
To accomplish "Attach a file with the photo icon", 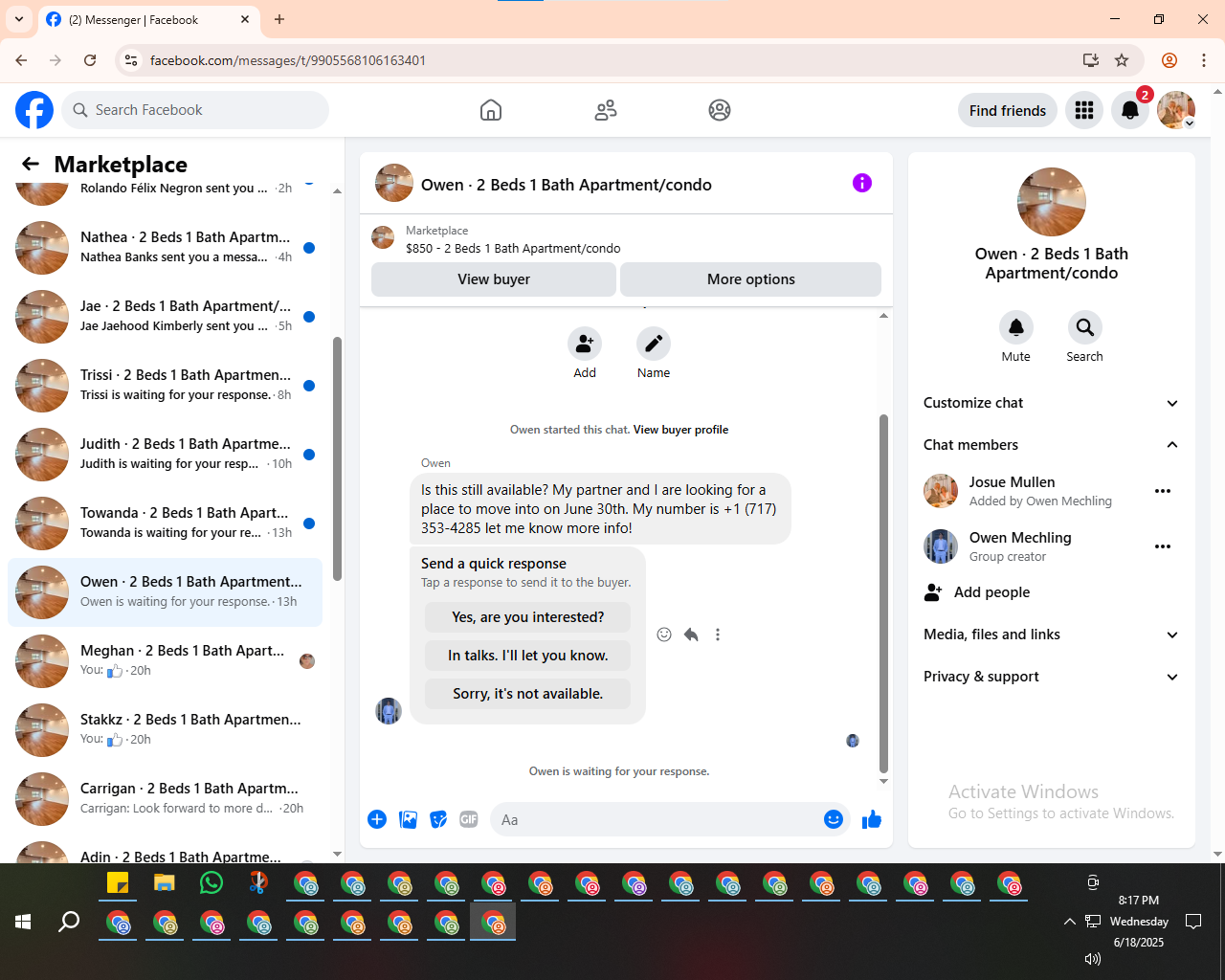I will (408, 819).
